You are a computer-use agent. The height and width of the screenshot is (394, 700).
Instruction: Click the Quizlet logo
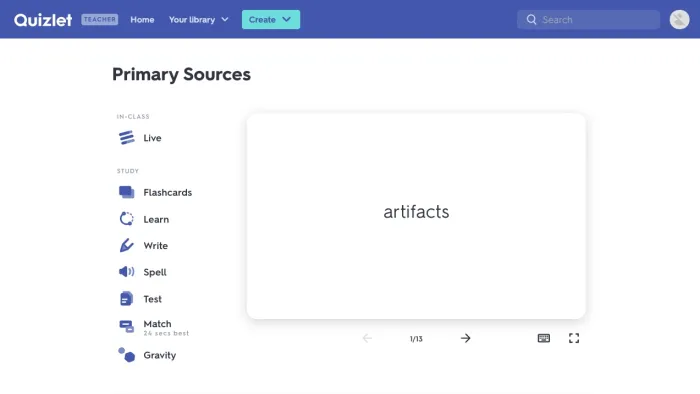(x=43, y=20)
